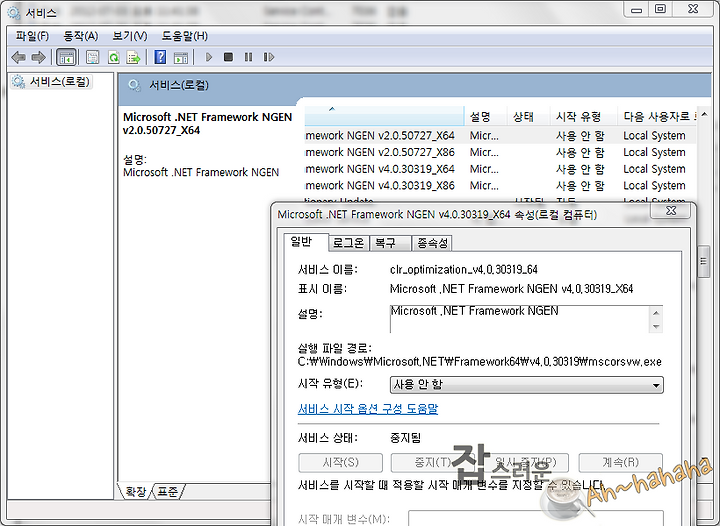Open the 보기(V) menu
720x526 pixels.
(130, 36)
